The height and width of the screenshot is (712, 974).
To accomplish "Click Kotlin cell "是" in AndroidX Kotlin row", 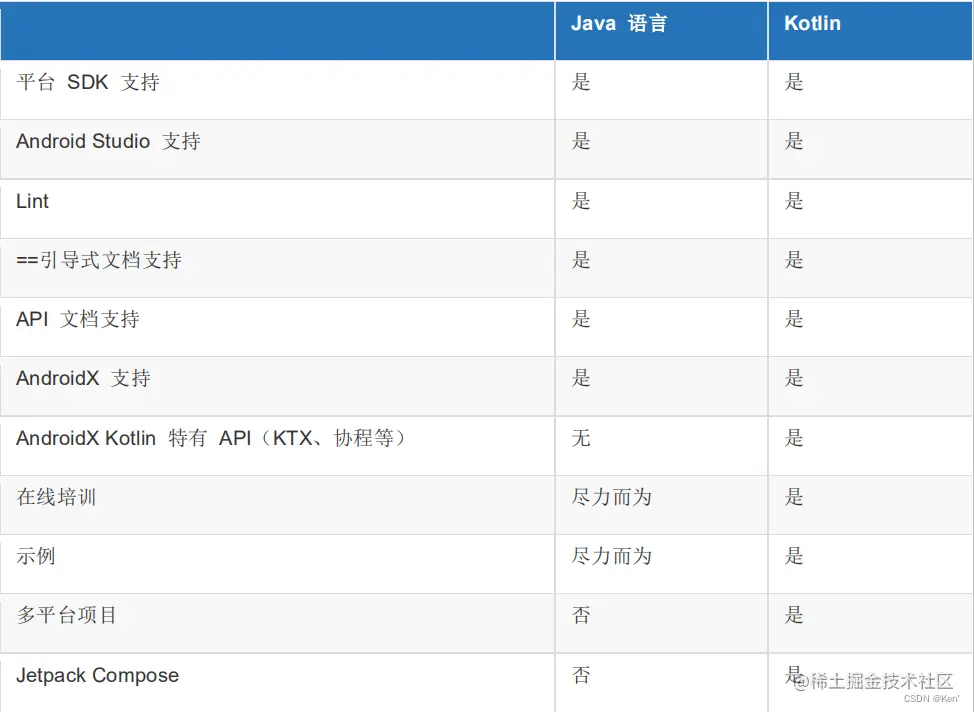I will coord(794,437).
